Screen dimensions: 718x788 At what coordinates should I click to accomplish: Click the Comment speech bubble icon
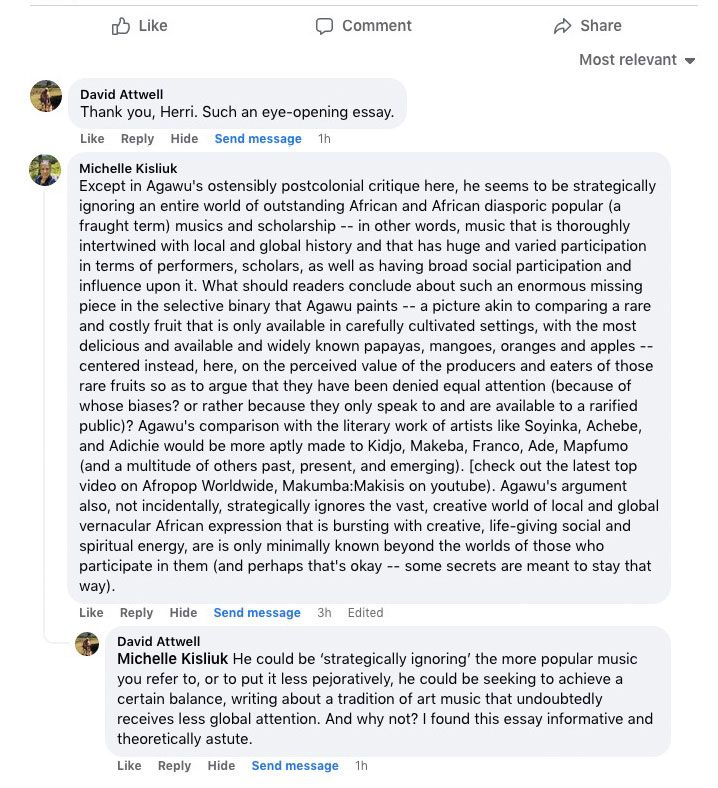pyautogui.click(x=324, y=26)
